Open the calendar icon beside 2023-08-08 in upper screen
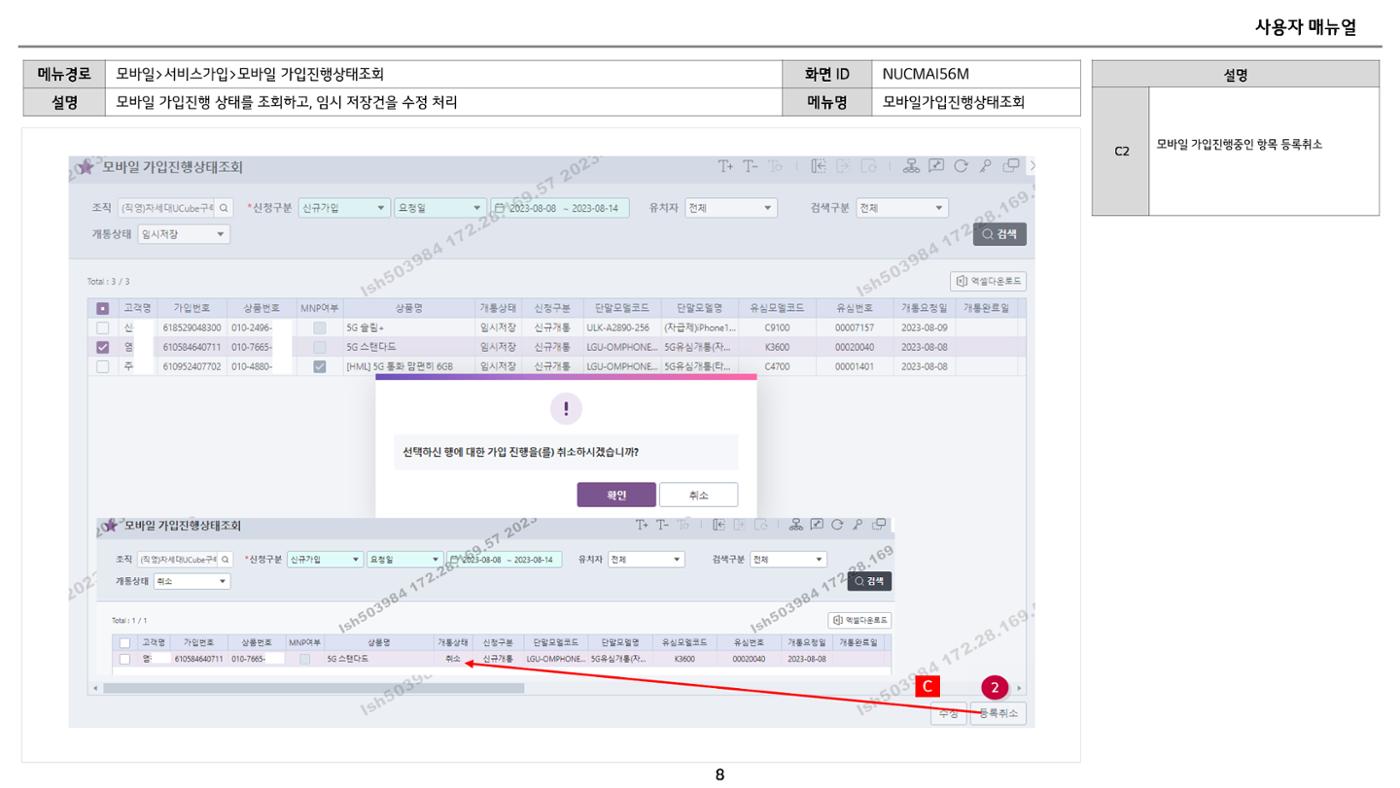Screen dimensions: 1400x788 (500, 208)
